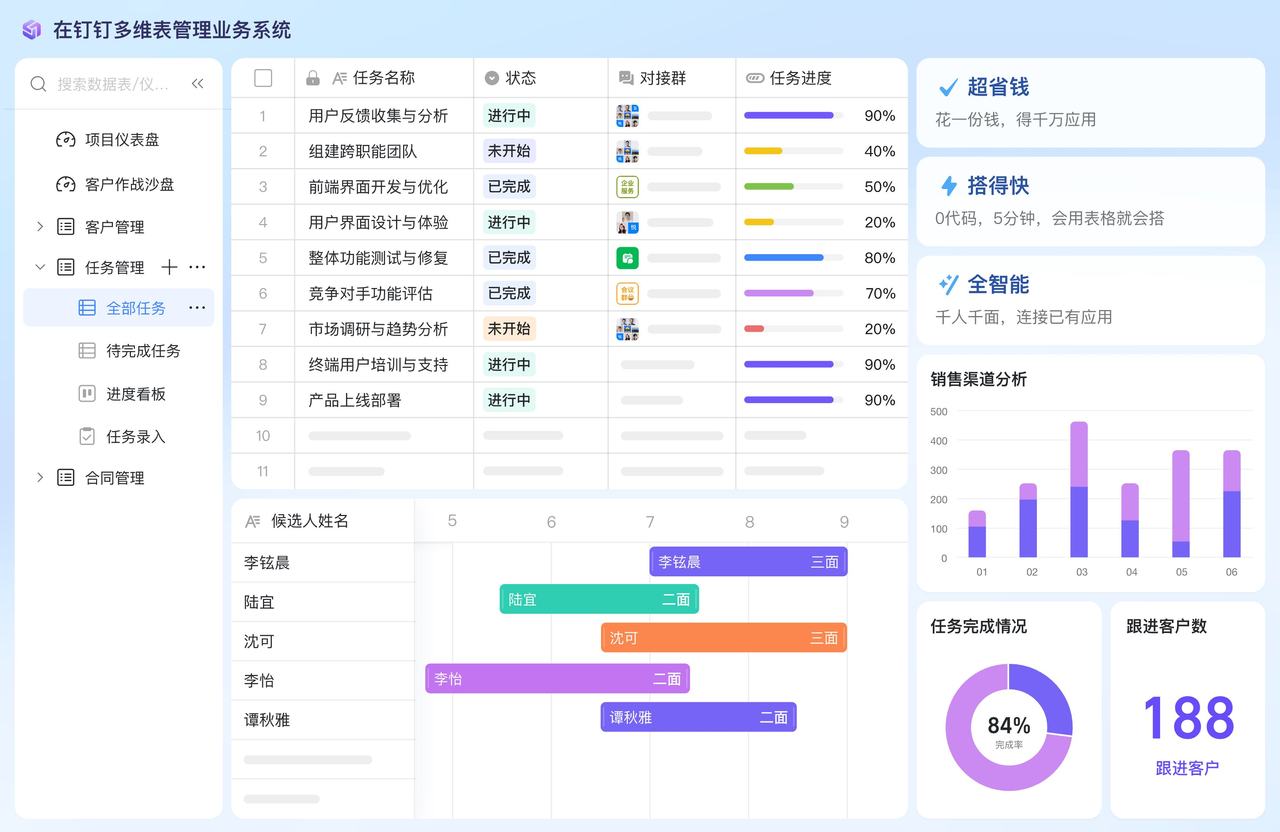Click the 84% completion donut chart
Screen dimensions: 1280x832
[x=1009, y=727]
